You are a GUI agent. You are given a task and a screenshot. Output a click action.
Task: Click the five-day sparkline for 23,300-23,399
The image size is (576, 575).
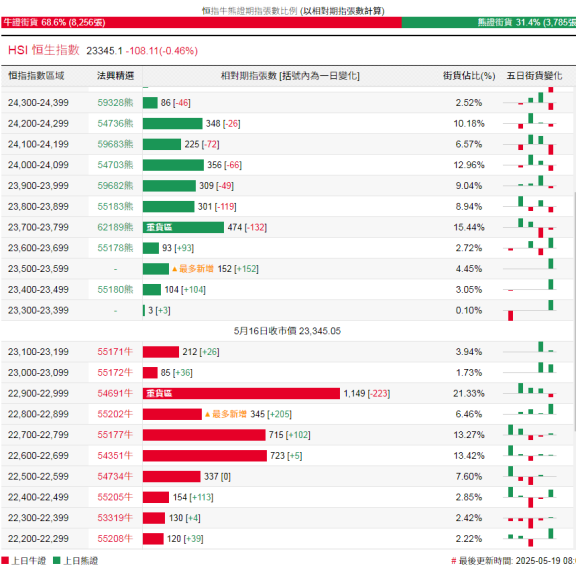529,310
